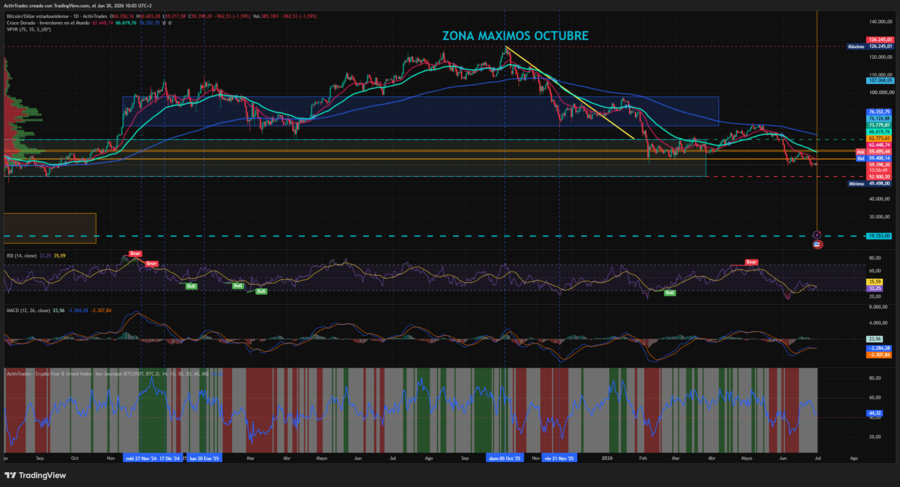Click the 76.352,75 blue price label

(x=879, y=112)
